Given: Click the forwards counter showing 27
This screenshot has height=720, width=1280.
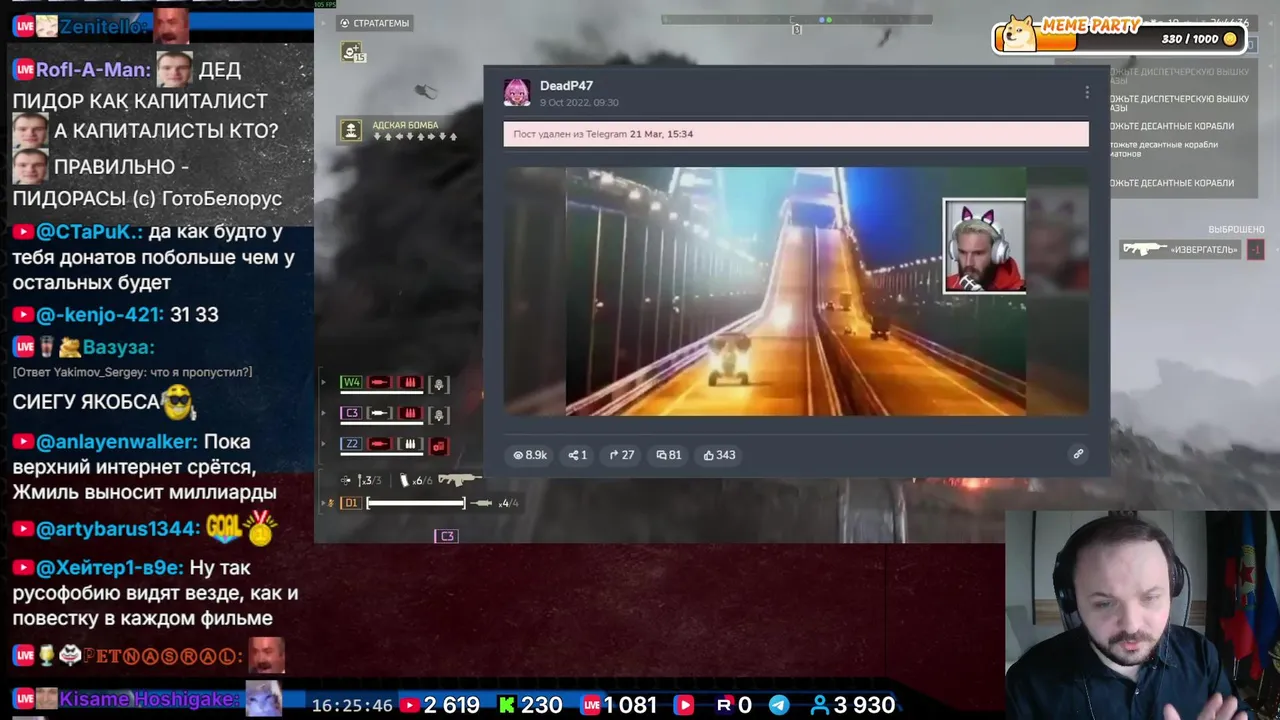Looking at the screenshot, I should tap(622, 455).
